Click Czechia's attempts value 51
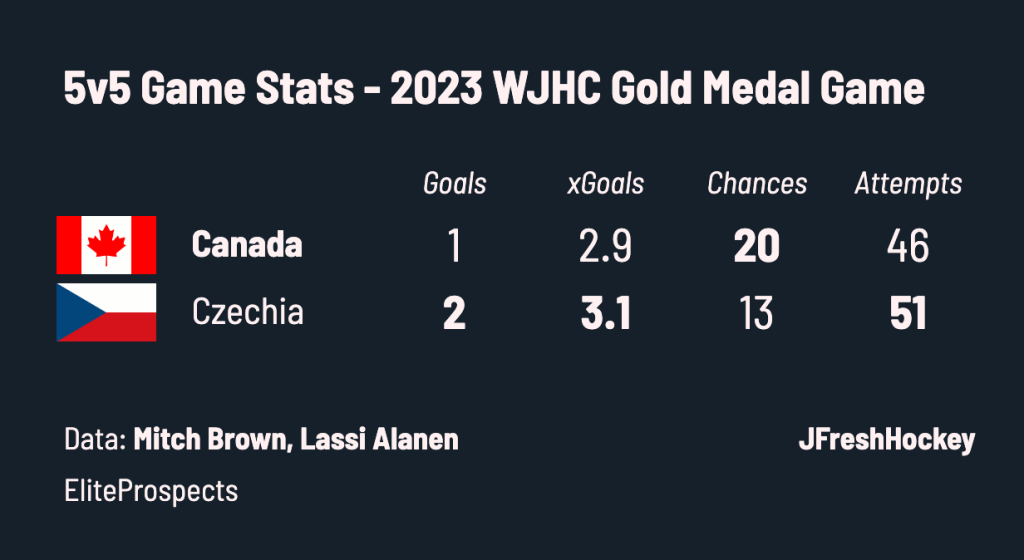The image size is (1024, 560). pyautogui.click(x=908, y=313)
